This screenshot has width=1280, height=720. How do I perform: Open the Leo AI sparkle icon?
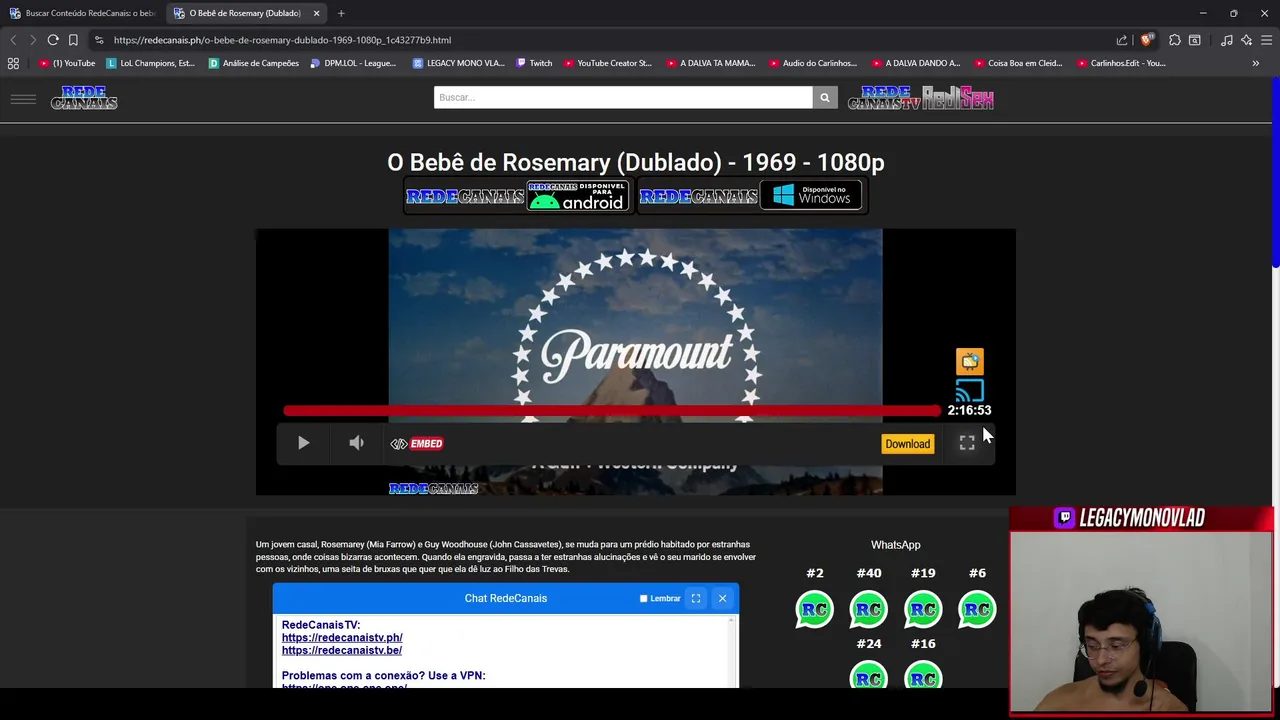pos(1246,40)
